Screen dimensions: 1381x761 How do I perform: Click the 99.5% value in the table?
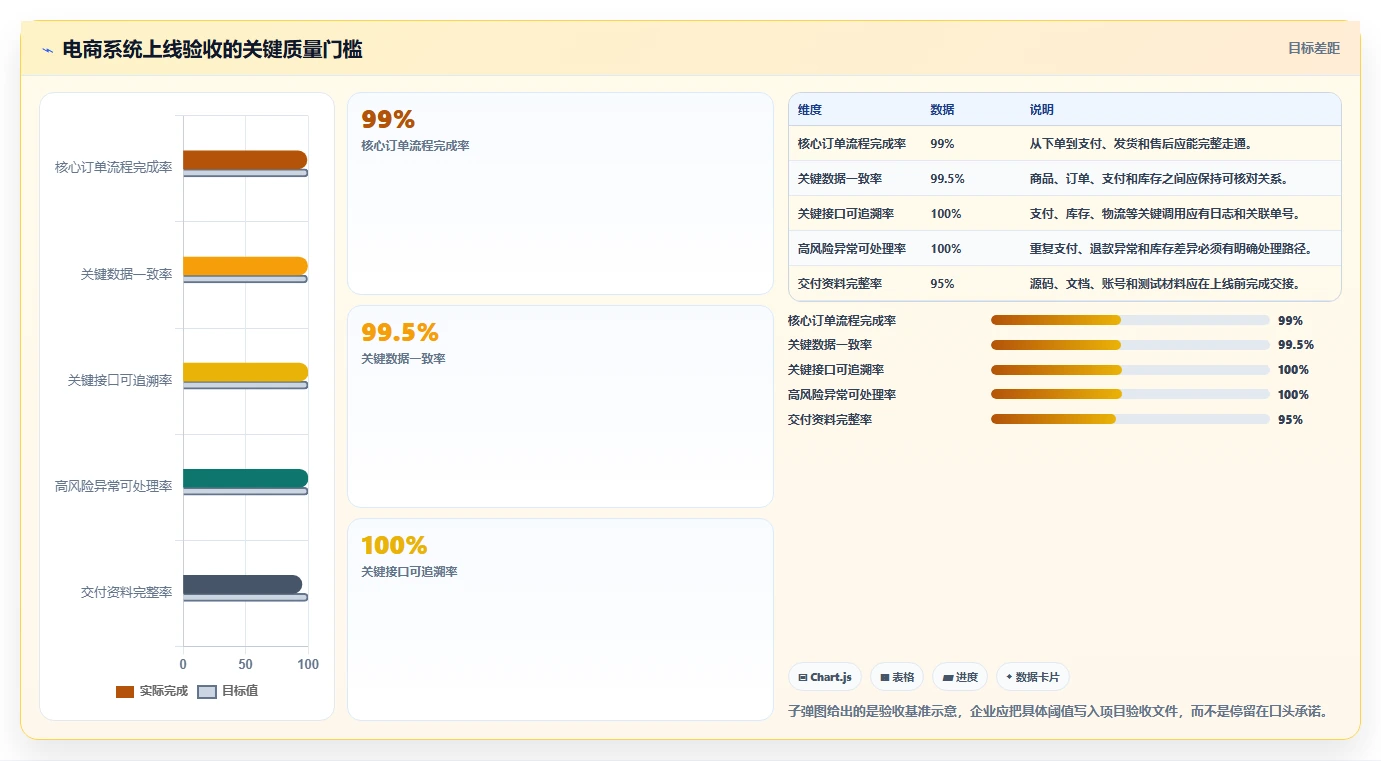click(x=947, y=179)
